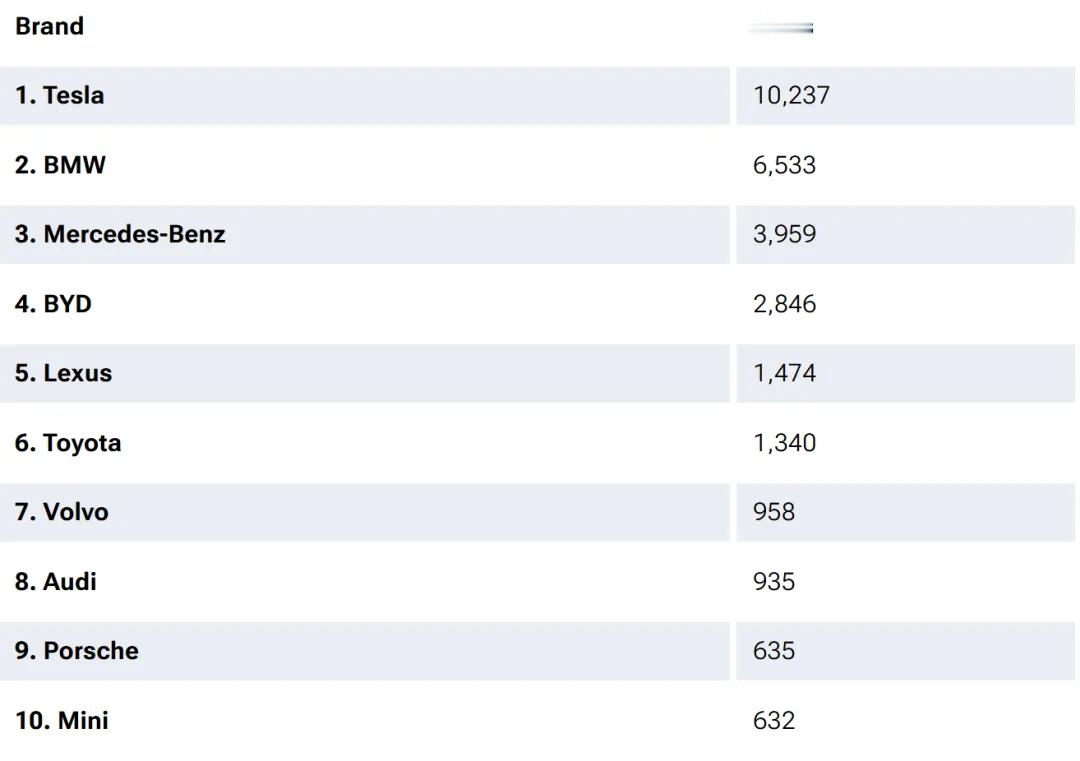
Task: Select the 1. Tesla row label
Action: tap(60, 95)
